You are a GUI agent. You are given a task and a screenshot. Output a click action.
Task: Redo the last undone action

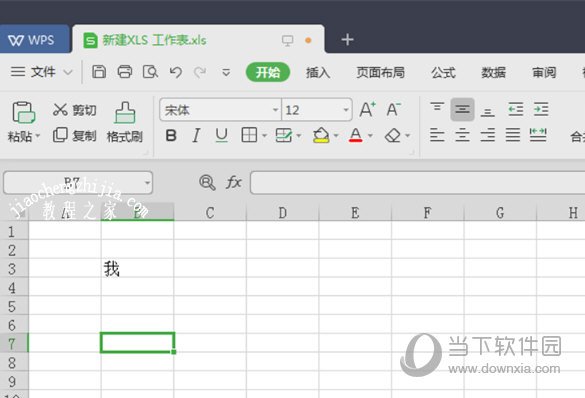click(x=200, y=72)
